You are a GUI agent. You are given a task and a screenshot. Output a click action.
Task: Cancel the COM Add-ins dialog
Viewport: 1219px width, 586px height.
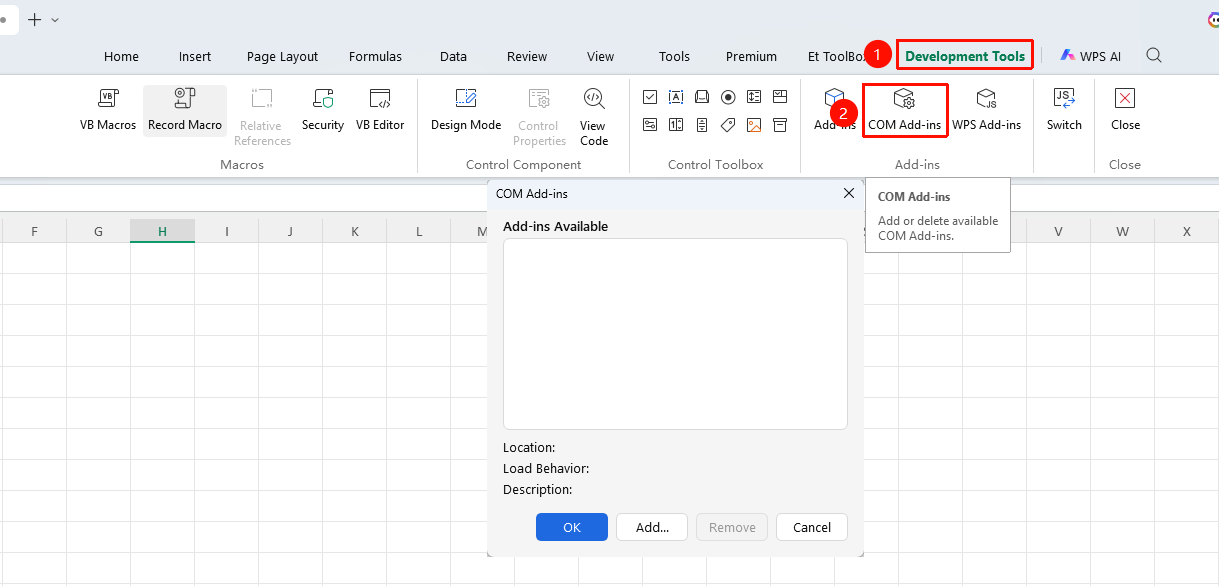click(x=812, y=527)
